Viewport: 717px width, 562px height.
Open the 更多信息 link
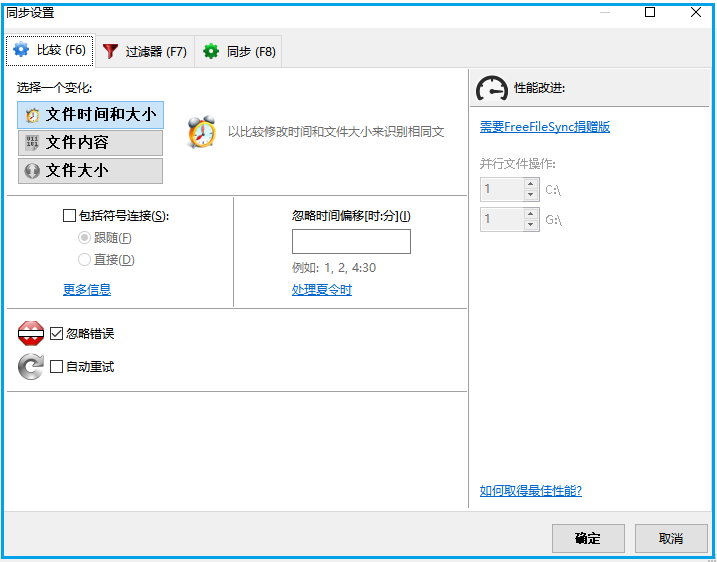click(87, 289)
